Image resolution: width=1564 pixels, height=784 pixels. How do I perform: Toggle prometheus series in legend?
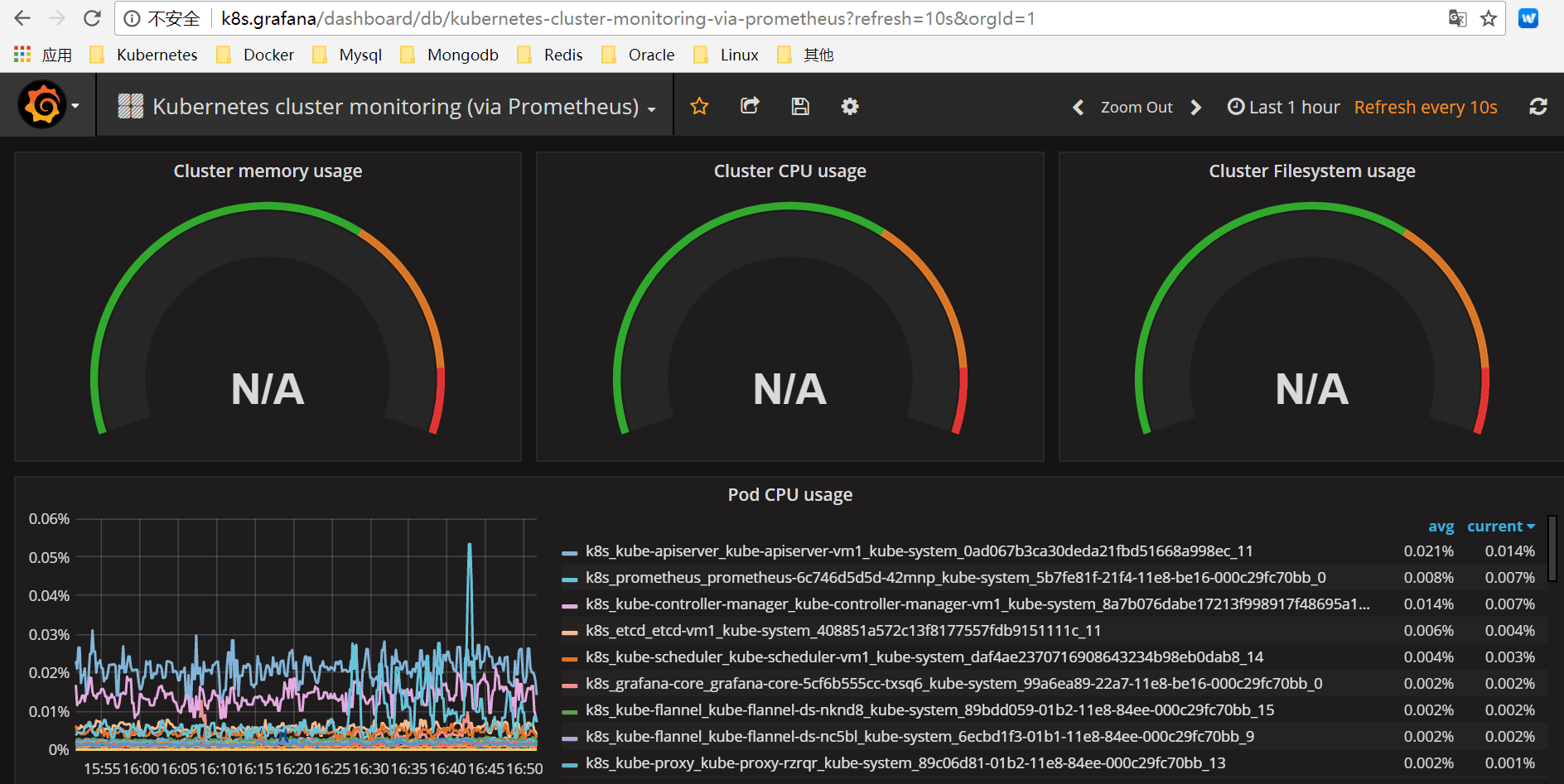(x=955, y=578)
